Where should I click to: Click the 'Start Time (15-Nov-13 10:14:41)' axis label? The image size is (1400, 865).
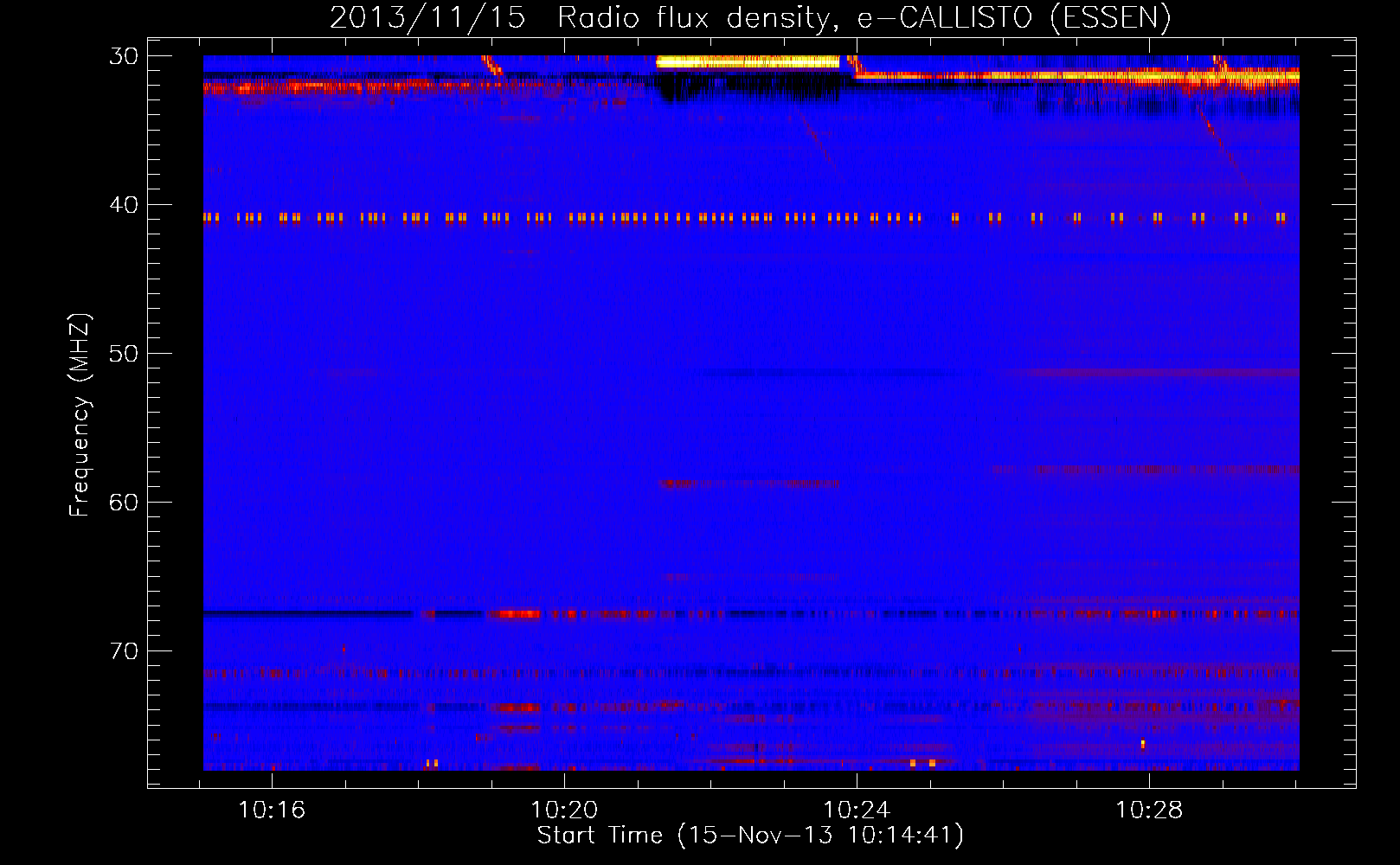pyautogui.click(x=750, y=836)
